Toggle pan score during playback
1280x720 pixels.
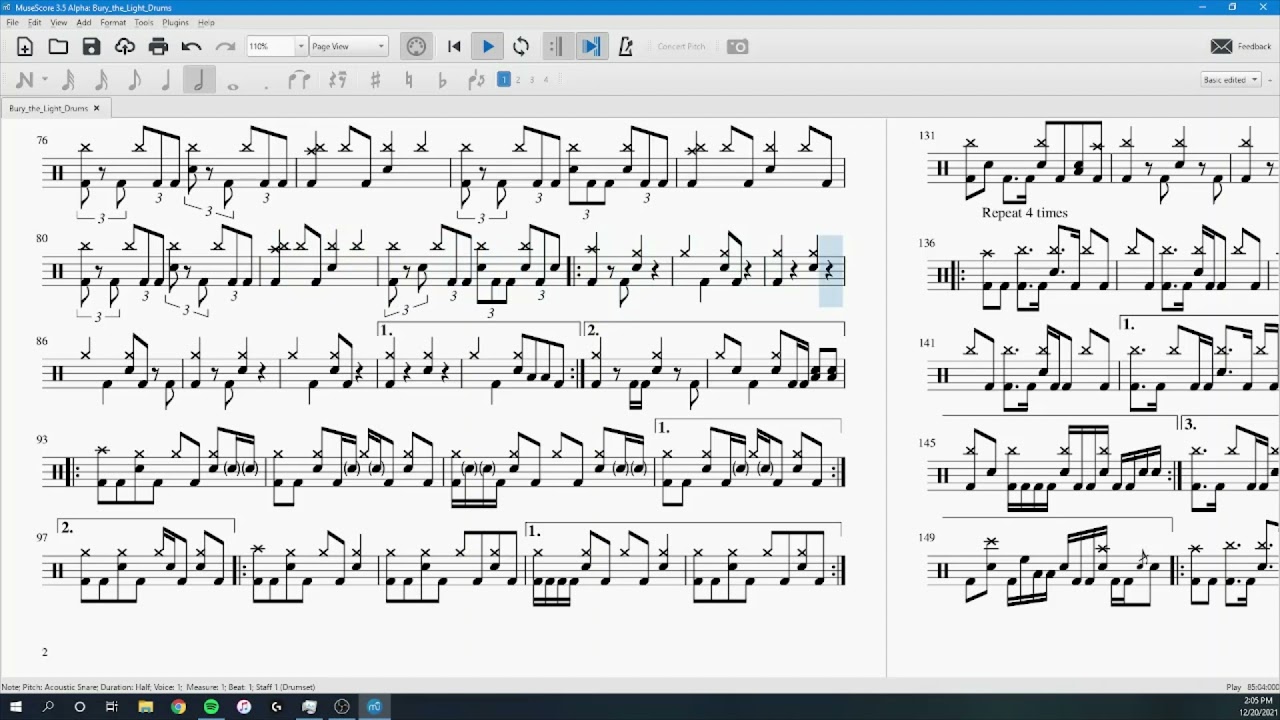(x=591, y=46)
